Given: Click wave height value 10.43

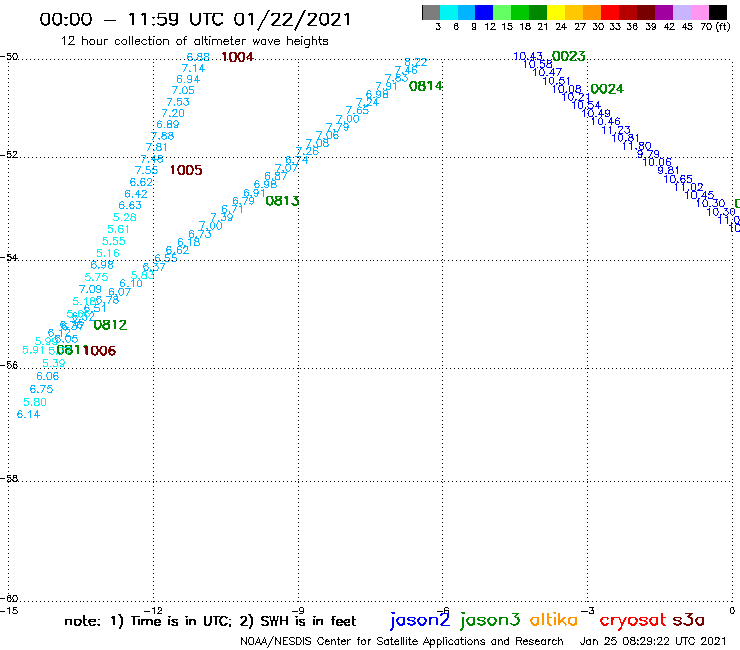Looking at the screenshot, I should [528, 56].
